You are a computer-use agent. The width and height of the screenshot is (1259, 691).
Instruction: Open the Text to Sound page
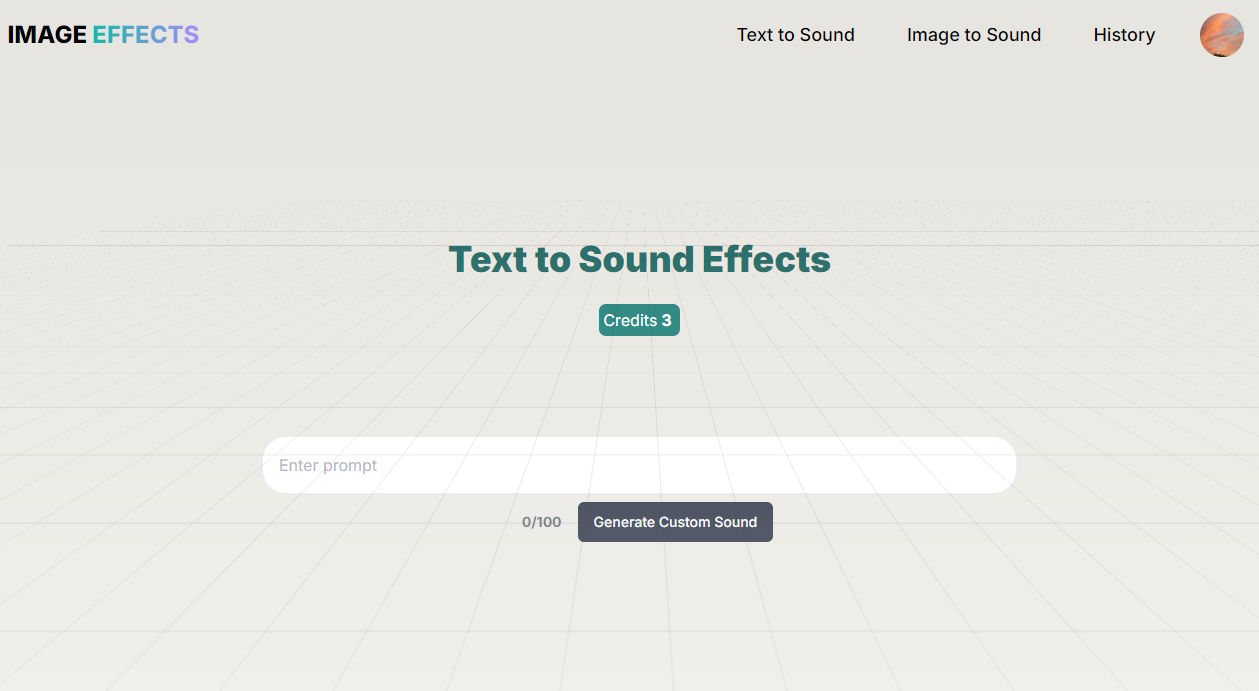point(795,35)
